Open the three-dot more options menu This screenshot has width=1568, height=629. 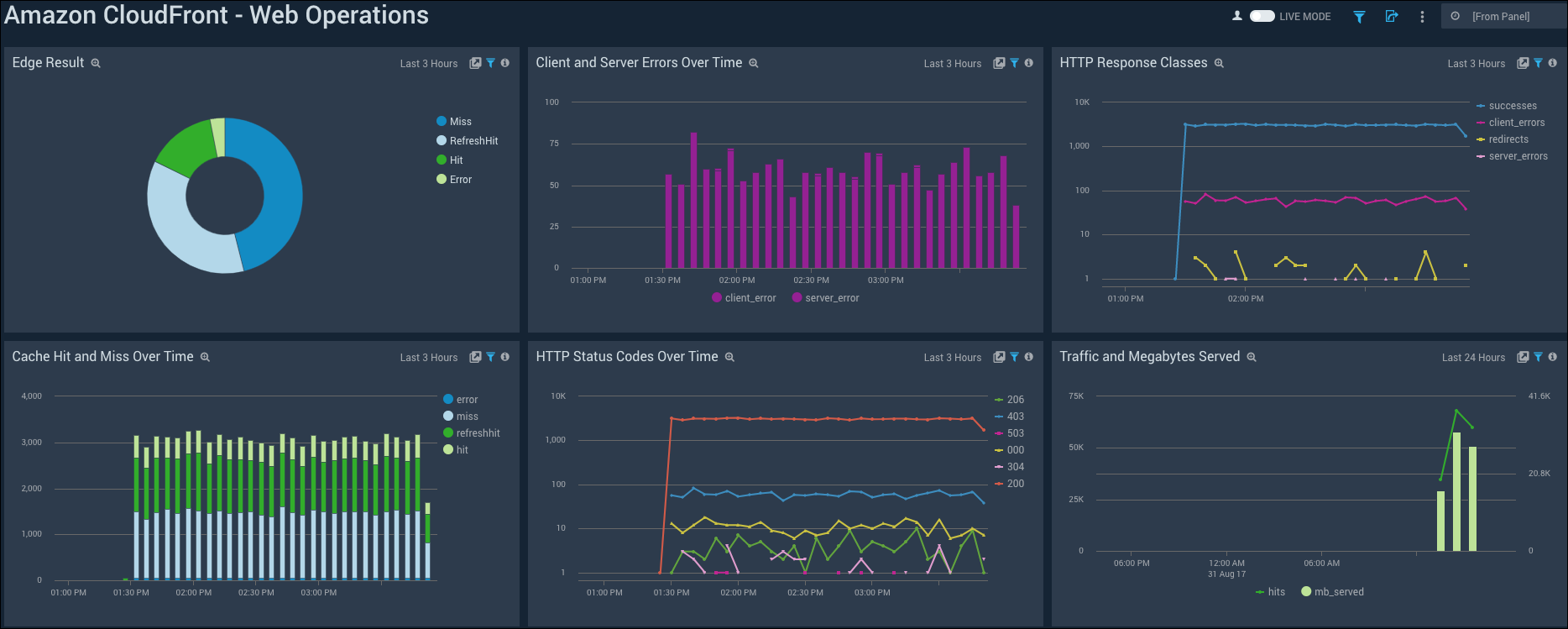point(1422,17)
